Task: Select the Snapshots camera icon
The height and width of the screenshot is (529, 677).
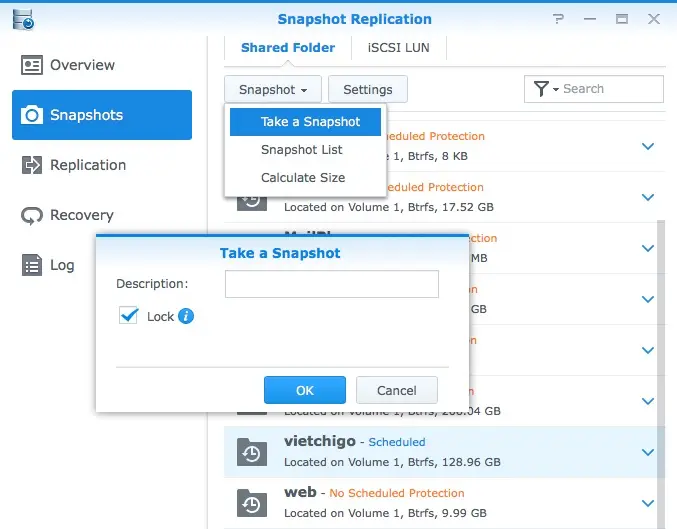Action: 32,115
